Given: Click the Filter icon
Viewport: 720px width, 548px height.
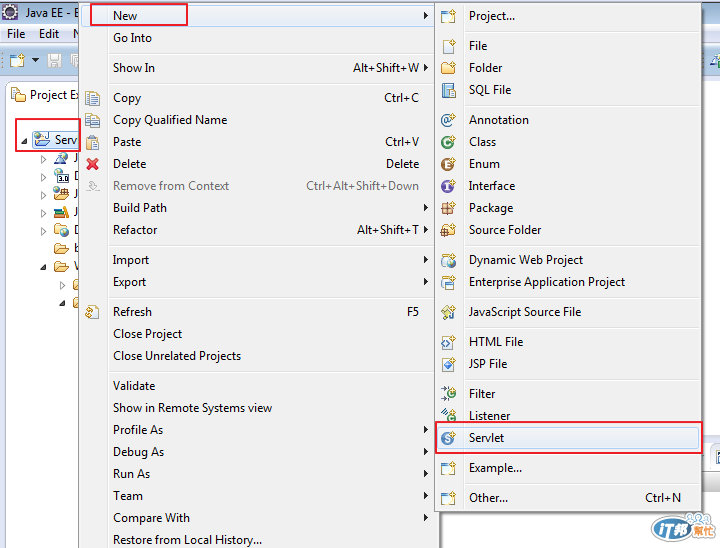Looking at the screenshot, I should (x=448, y=394).
